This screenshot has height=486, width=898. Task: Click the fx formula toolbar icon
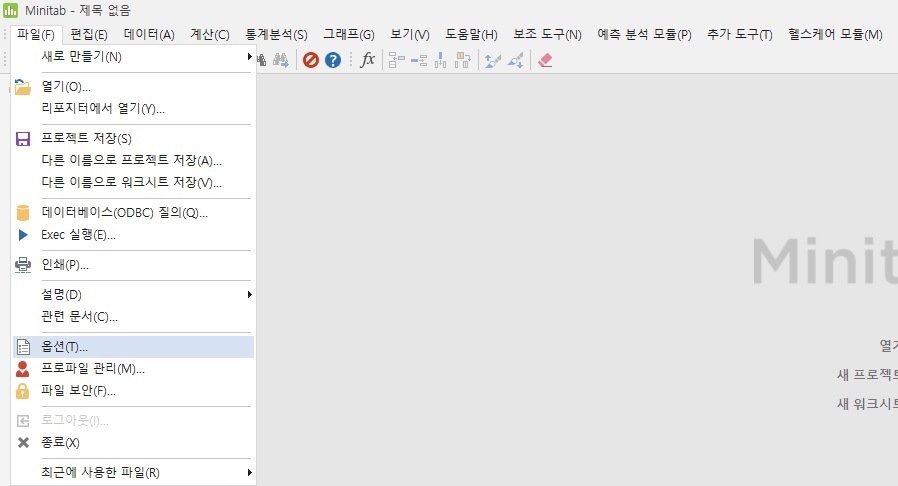click(x=367, y=60)
